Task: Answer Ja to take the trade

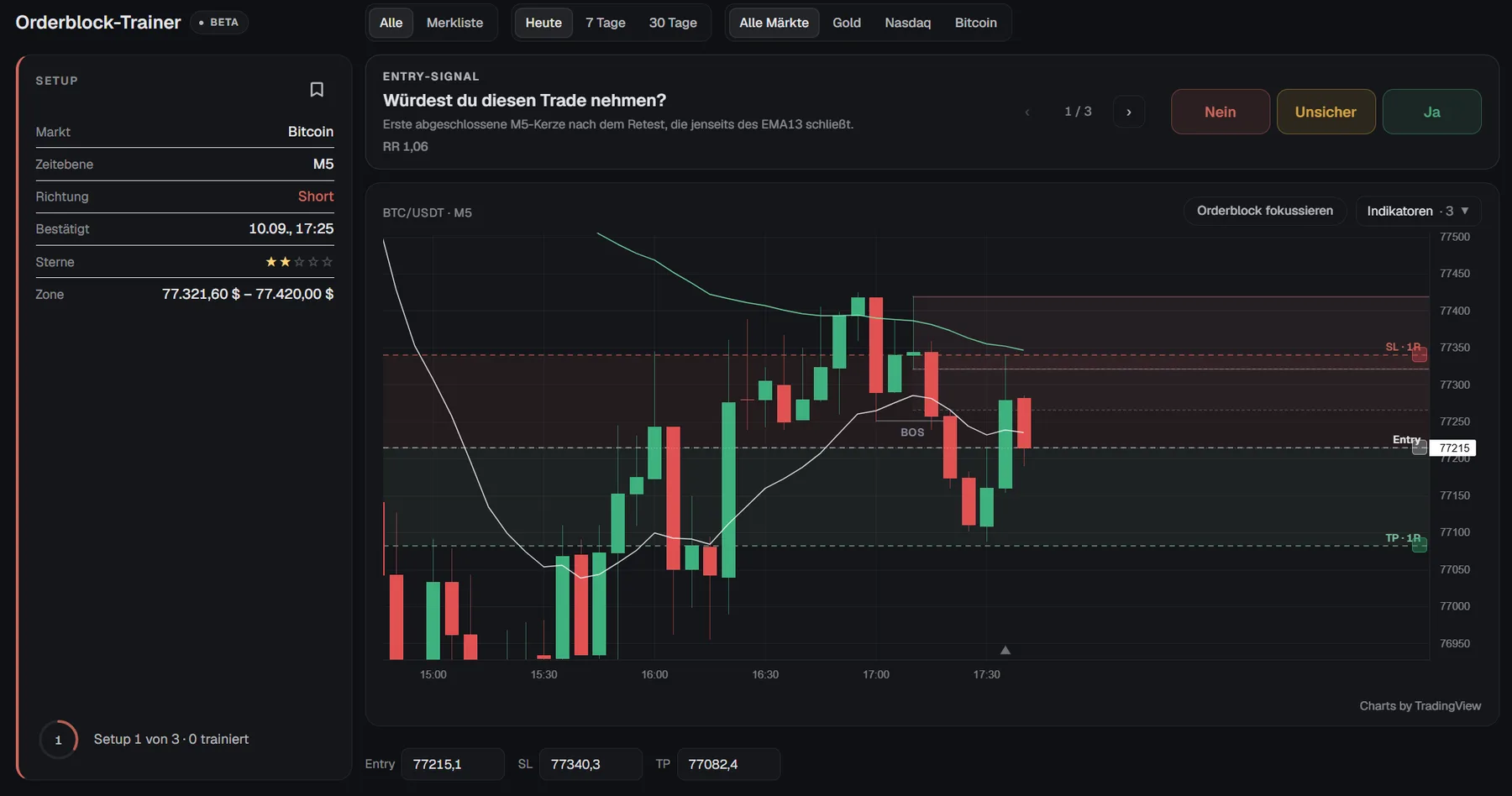Action: [x=1432, y=112]
